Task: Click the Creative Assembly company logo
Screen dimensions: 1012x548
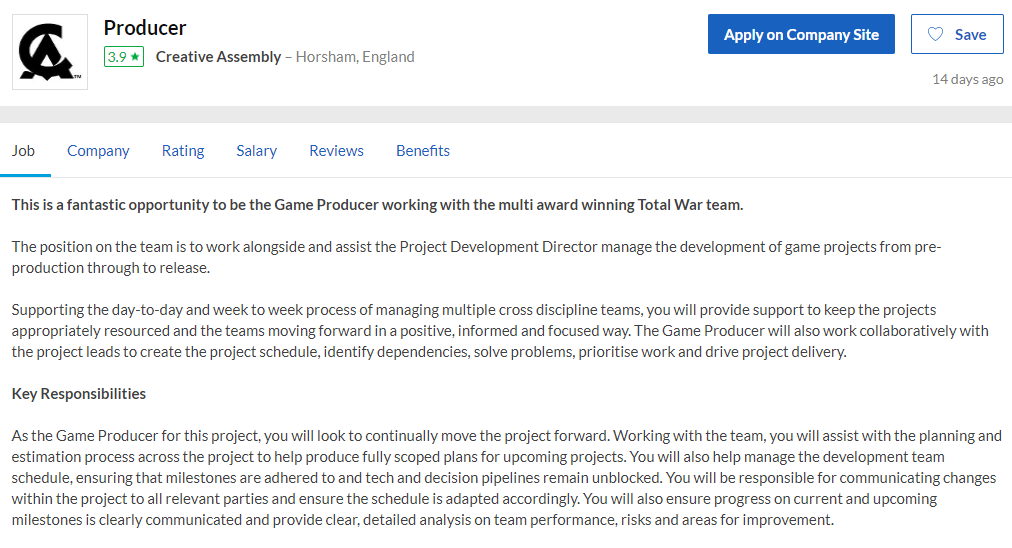Action: 50,52
